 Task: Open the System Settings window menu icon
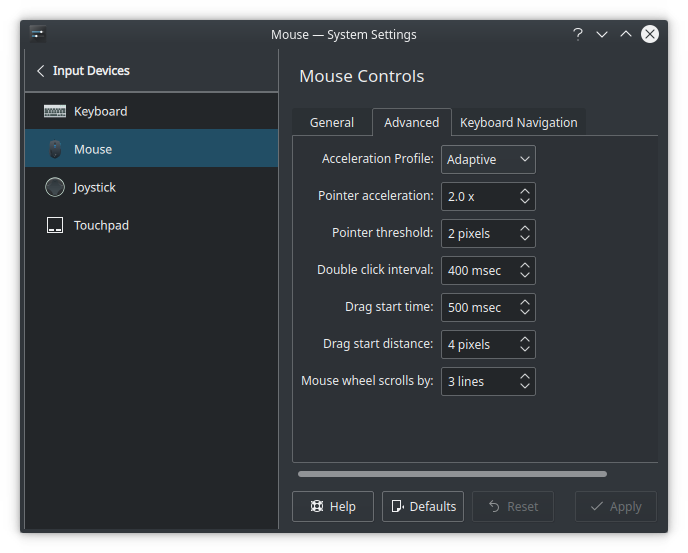(x=38, y=34)
